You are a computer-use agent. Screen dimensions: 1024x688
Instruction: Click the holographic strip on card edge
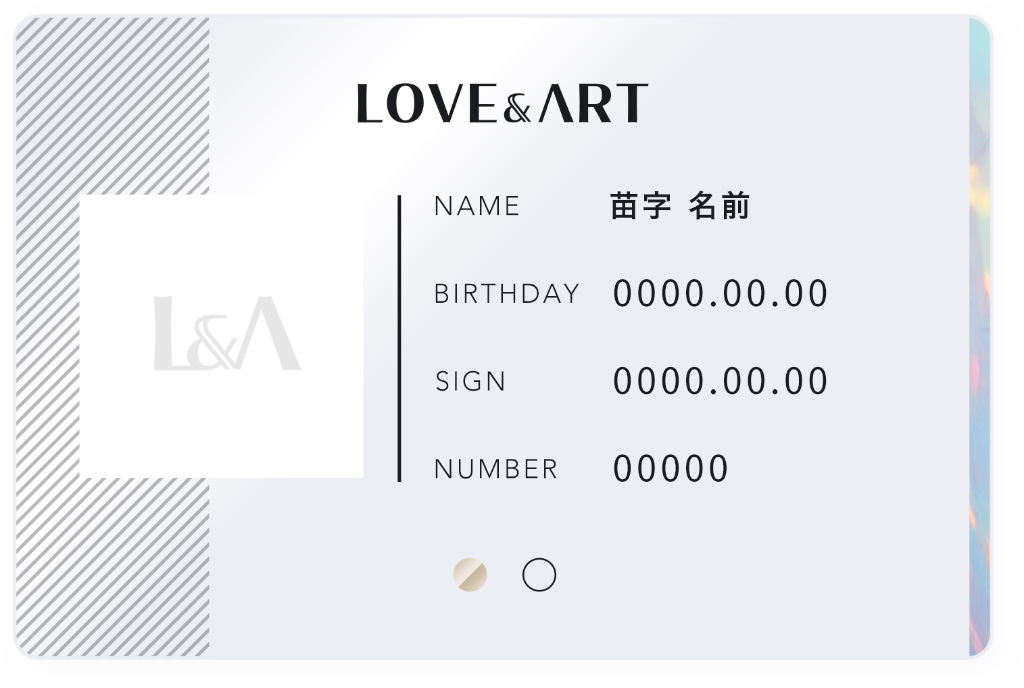point(979,340)
